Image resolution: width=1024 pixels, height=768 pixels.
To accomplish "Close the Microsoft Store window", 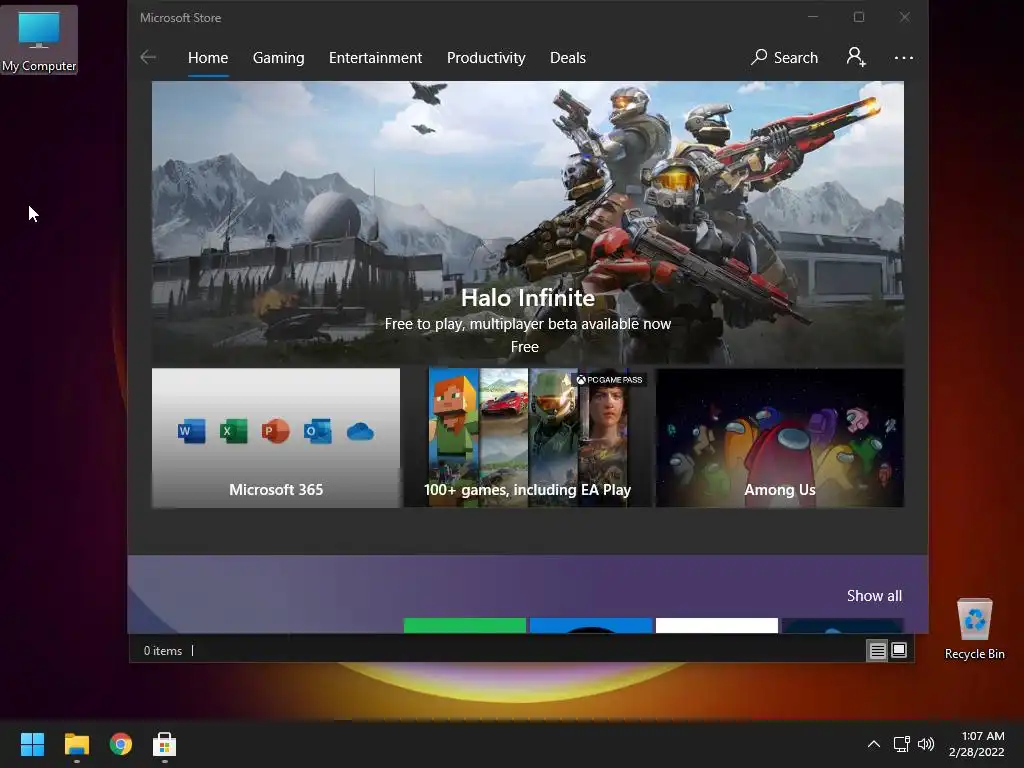I will click(x=904, y=17).
